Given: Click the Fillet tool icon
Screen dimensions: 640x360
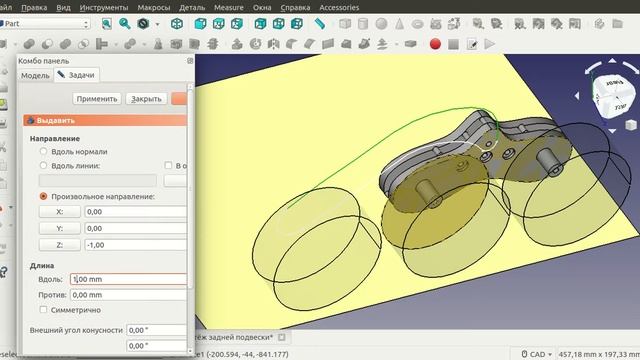Looking at the screenshot, I should coord(291,44).
